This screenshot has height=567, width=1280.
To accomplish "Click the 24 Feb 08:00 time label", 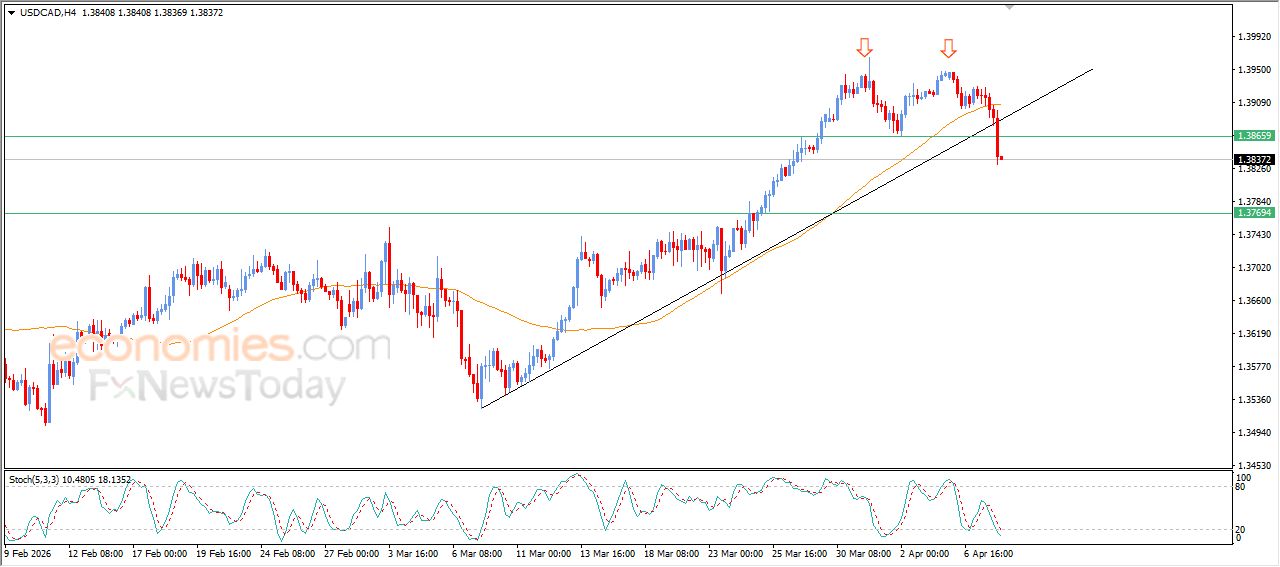I will (287, 552).
